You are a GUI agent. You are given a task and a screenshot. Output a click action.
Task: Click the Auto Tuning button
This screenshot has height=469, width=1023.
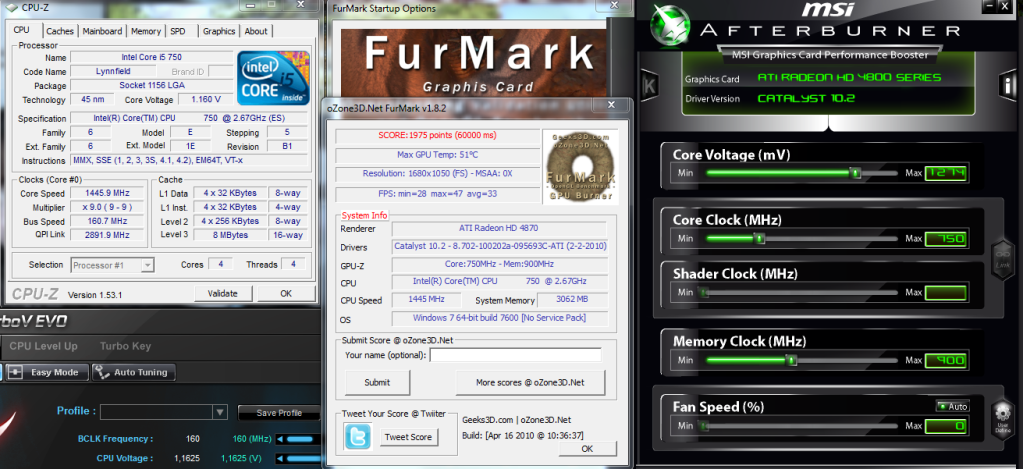[x=134, y=372]
